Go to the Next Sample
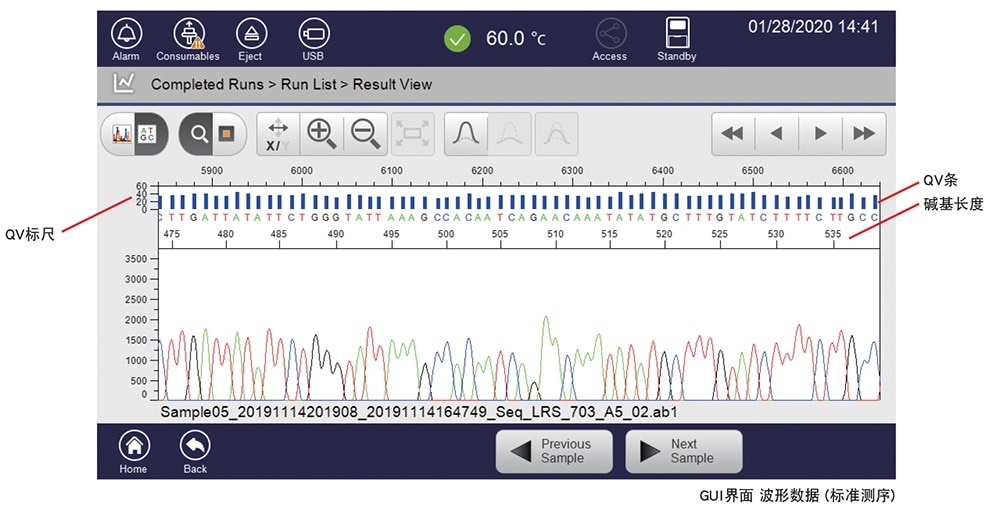 pos(684,452)
